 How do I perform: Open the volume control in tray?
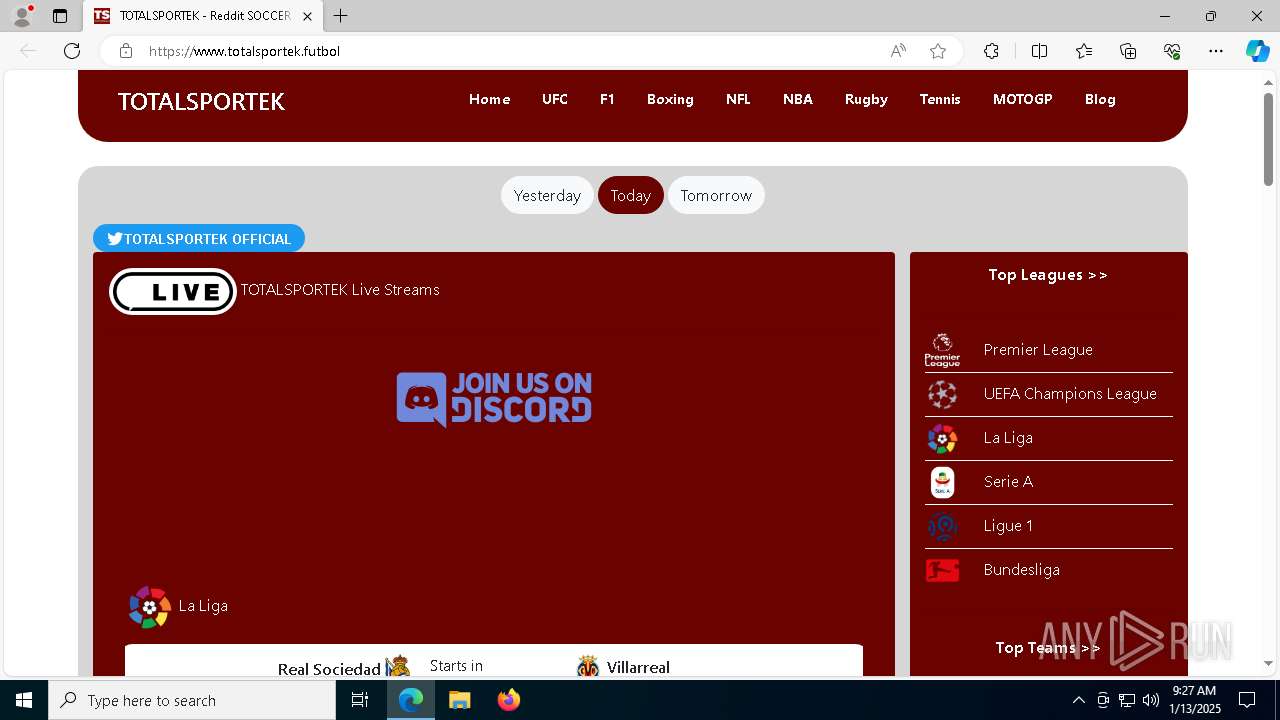coord(1150,700)
